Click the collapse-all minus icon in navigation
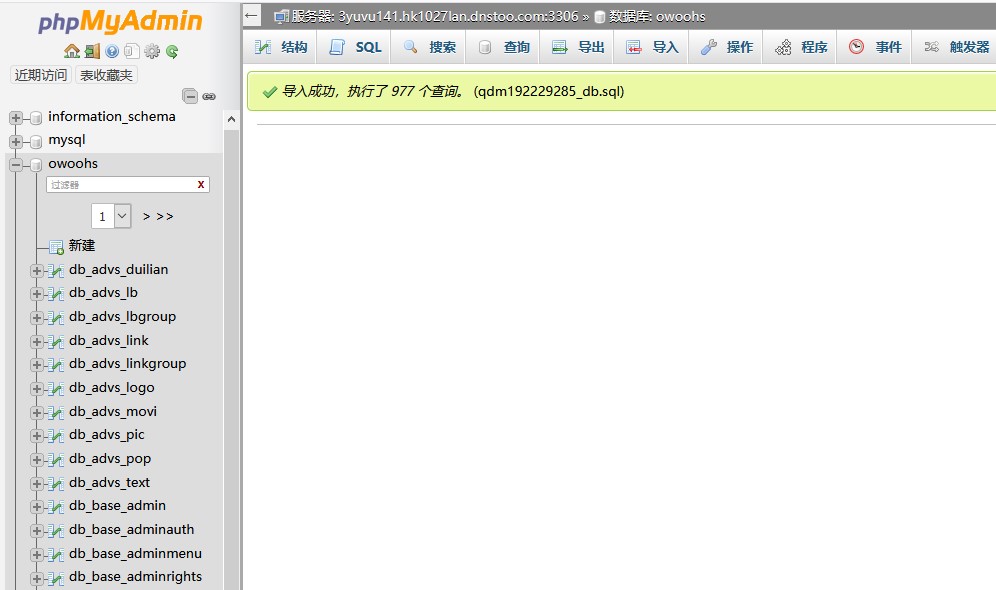This screenshot has height=590, width=996. [x=190, y=96]
